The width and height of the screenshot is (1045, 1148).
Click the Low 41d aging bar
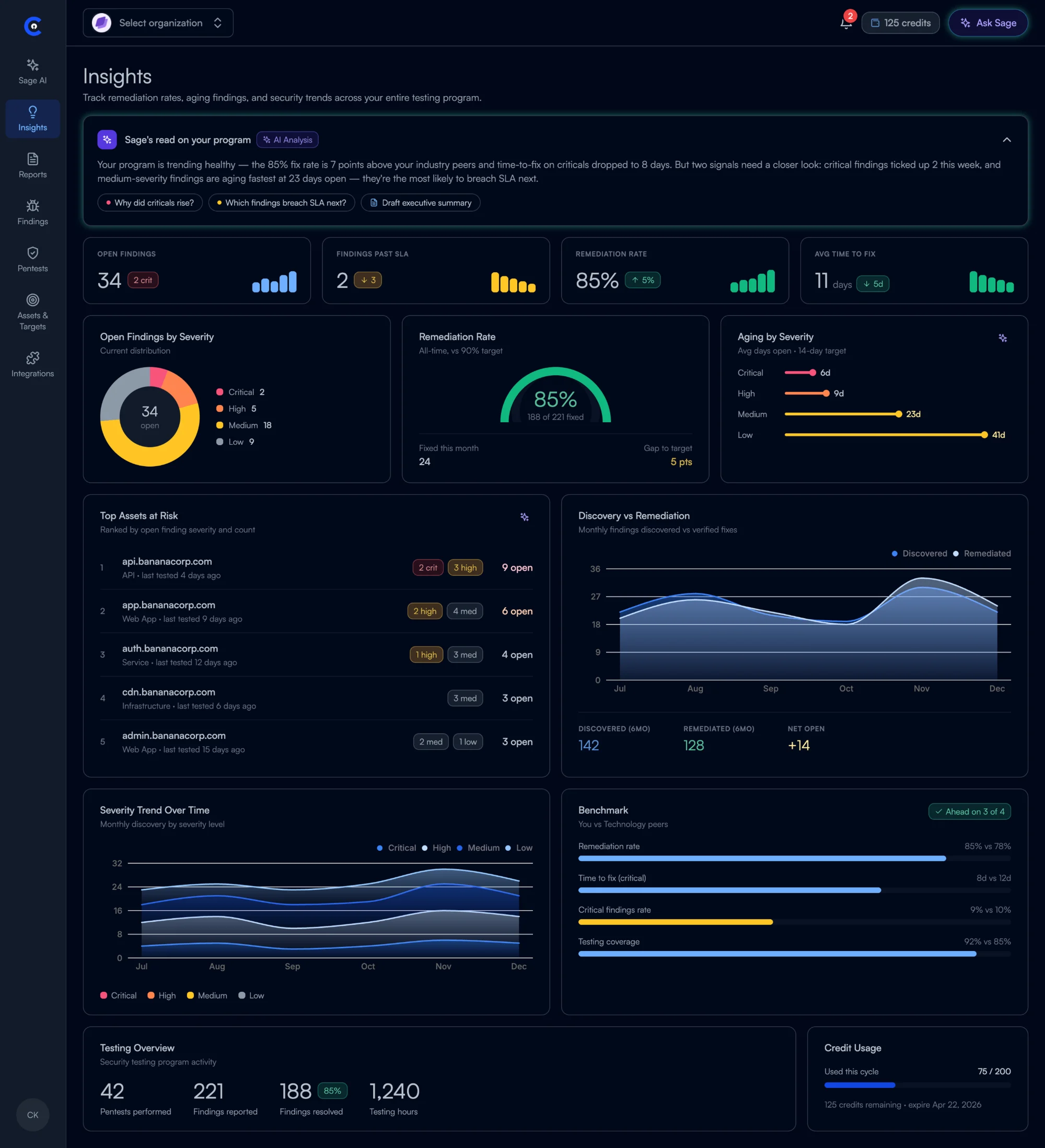pos(886,435)
